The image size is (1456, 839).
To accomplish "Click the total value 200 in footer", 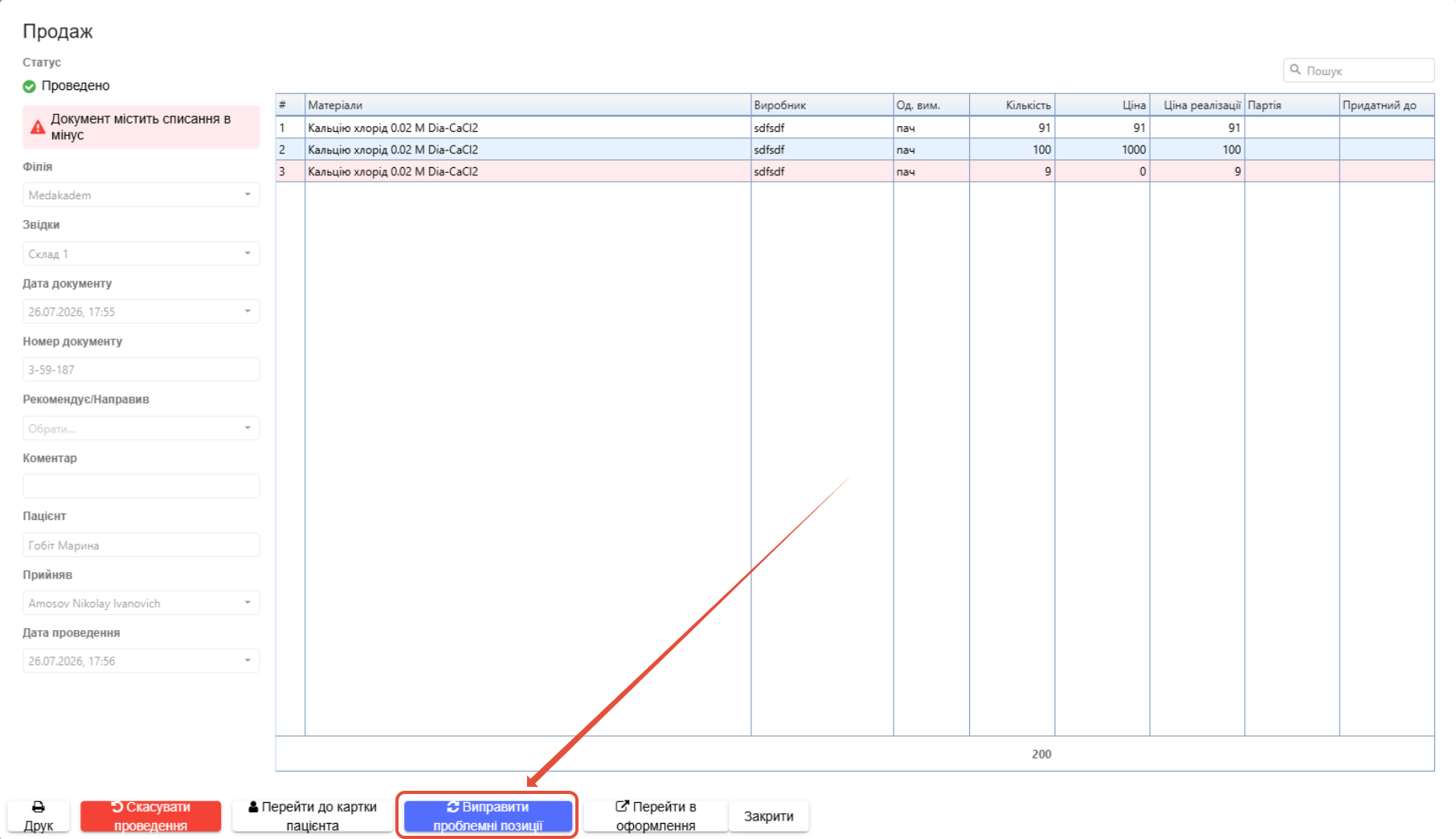I will [1041, 754].
